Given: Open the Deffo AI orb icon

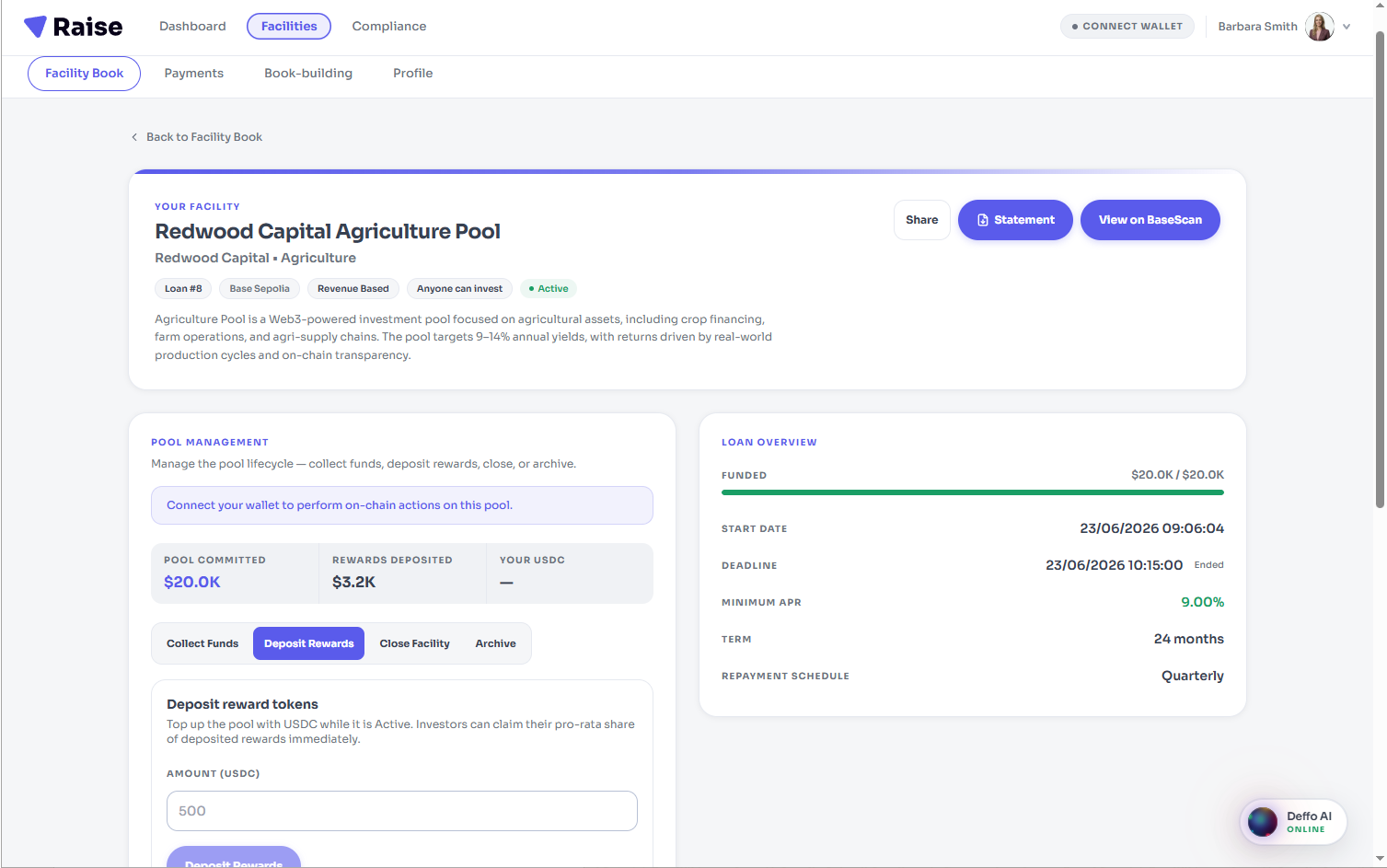Looking at the screenshot, I should (1262, 822).
